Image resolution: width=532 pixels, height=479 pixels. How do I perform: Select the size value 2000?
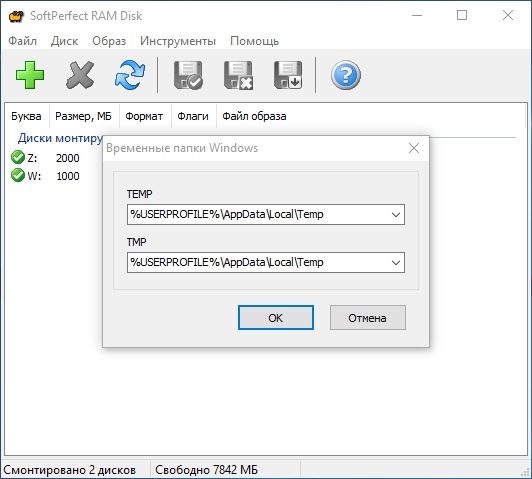(68, 158)
